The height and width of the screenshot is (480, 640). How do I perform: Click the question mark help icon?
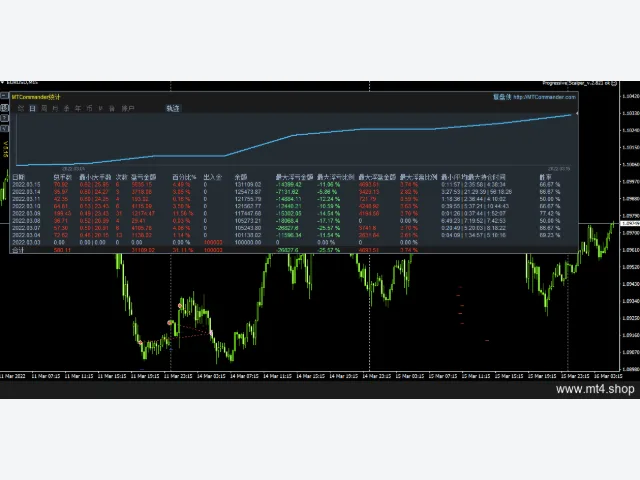point(4,118)
